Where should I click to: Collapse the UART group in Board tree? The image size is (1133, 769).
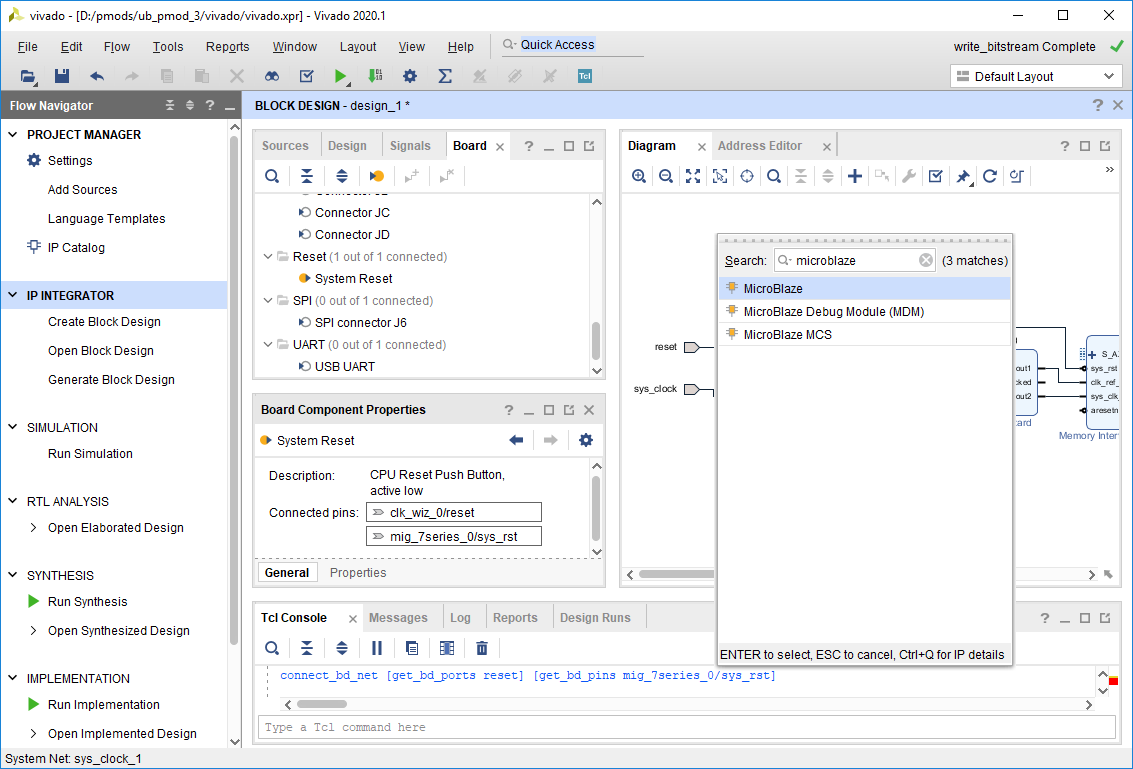click(x=268, y=345)
